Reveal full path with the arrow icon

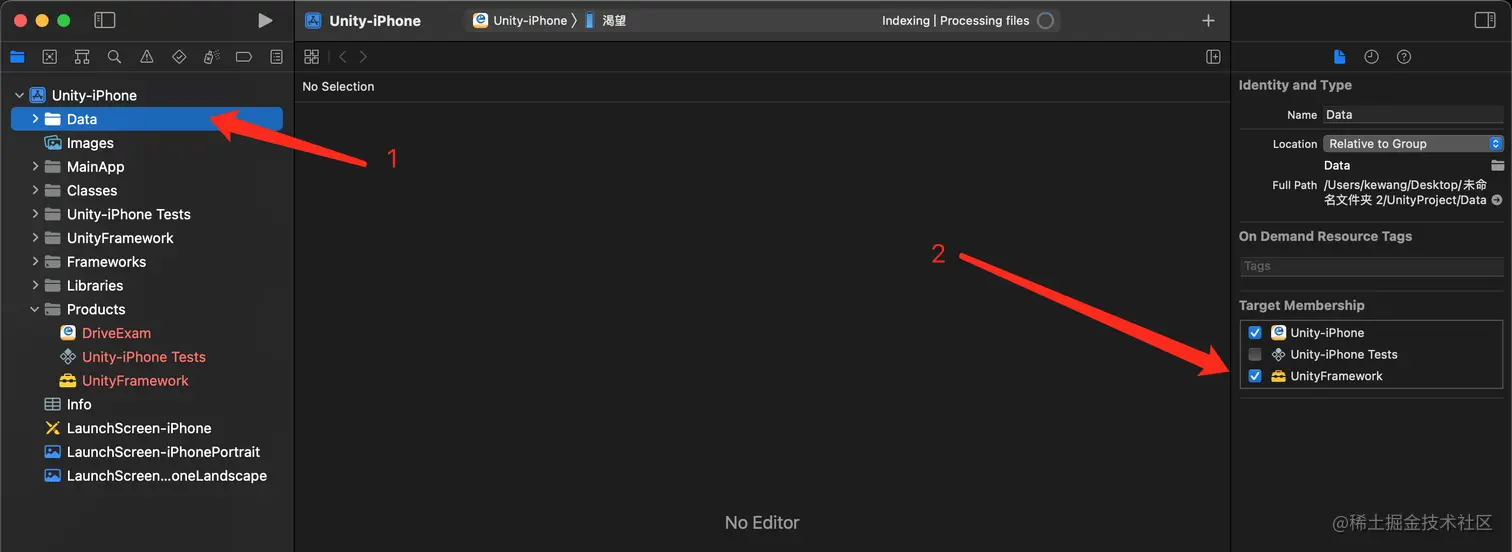pyautogui.click(x=1497, y=200)
